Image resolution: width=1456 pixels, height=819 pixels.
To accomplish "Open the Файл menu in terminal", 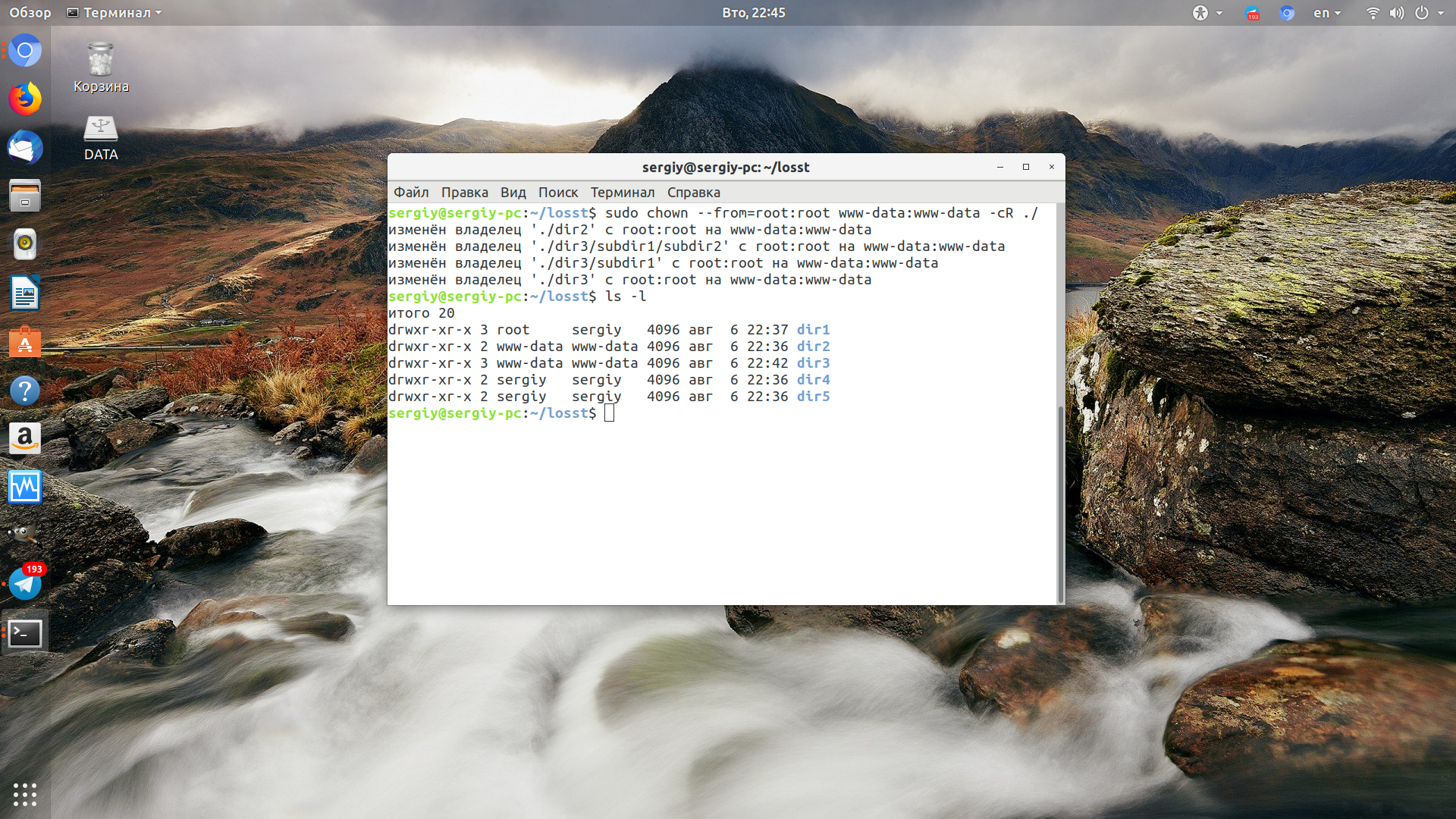I will pos(411,193).
